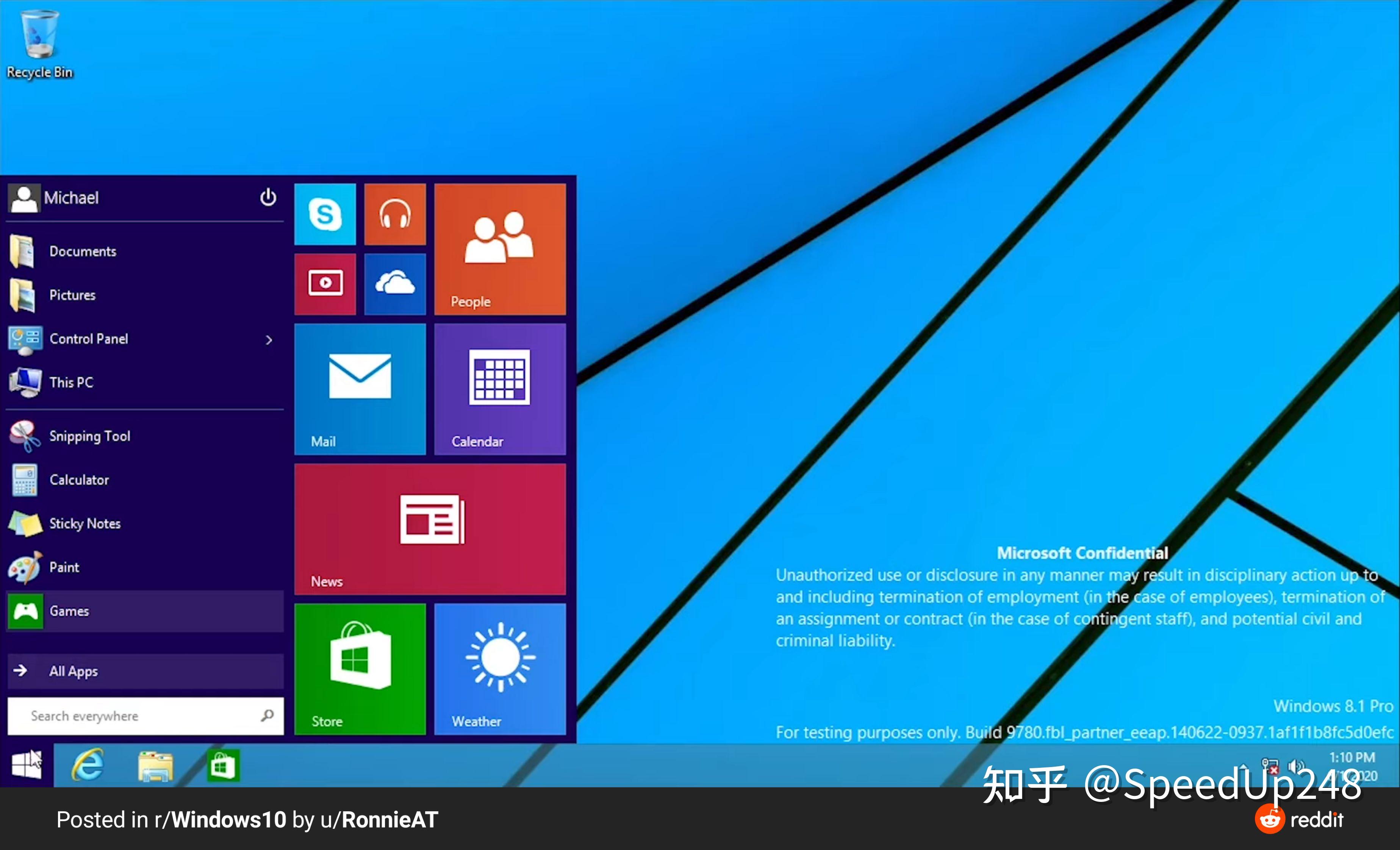Screen dimensions: 1400x850
Task: Open the Calendar tile
Action: [500, 389]
